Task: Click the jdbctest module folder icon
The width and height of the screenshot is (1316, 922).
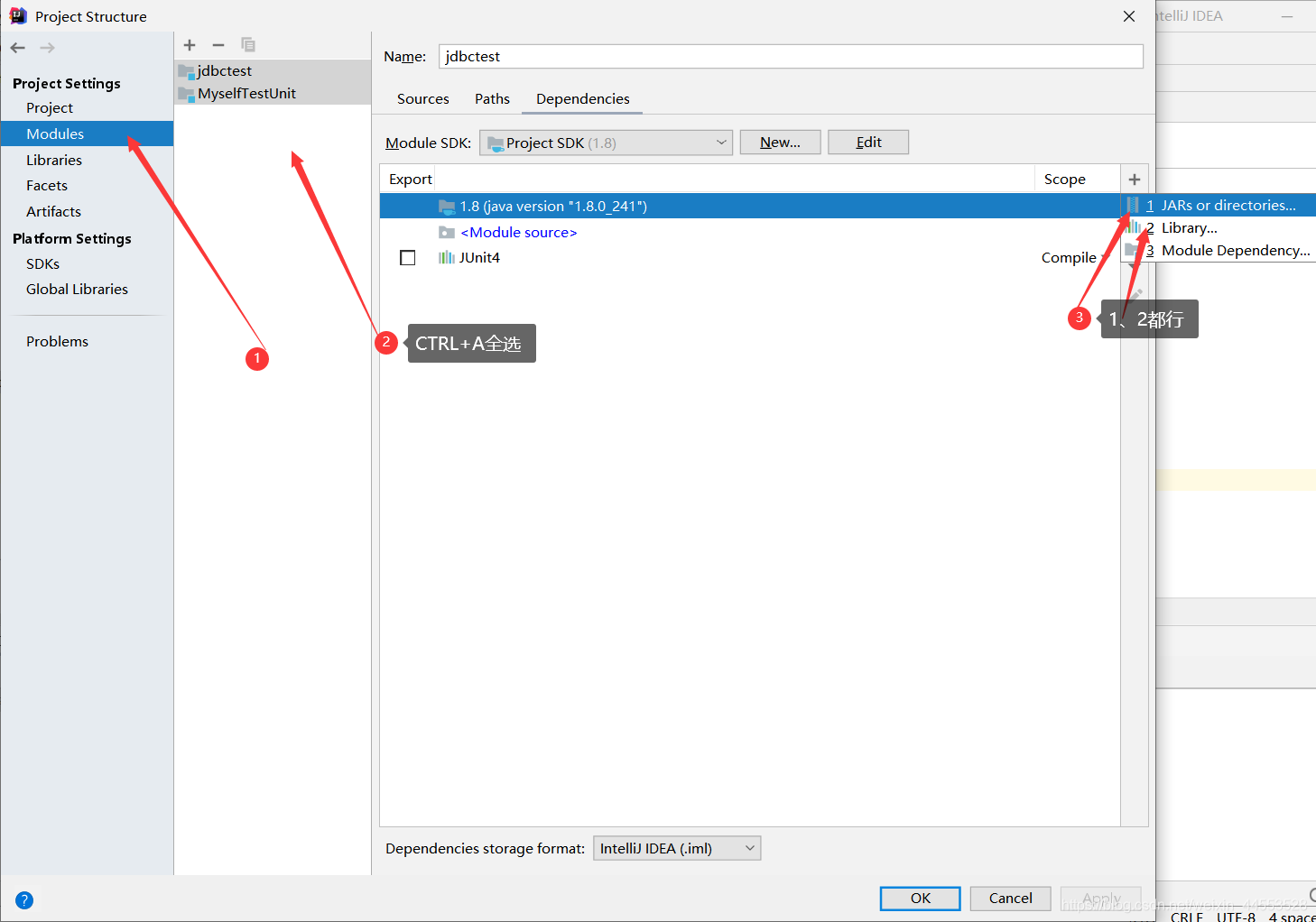Action: (x=187, y=71)
